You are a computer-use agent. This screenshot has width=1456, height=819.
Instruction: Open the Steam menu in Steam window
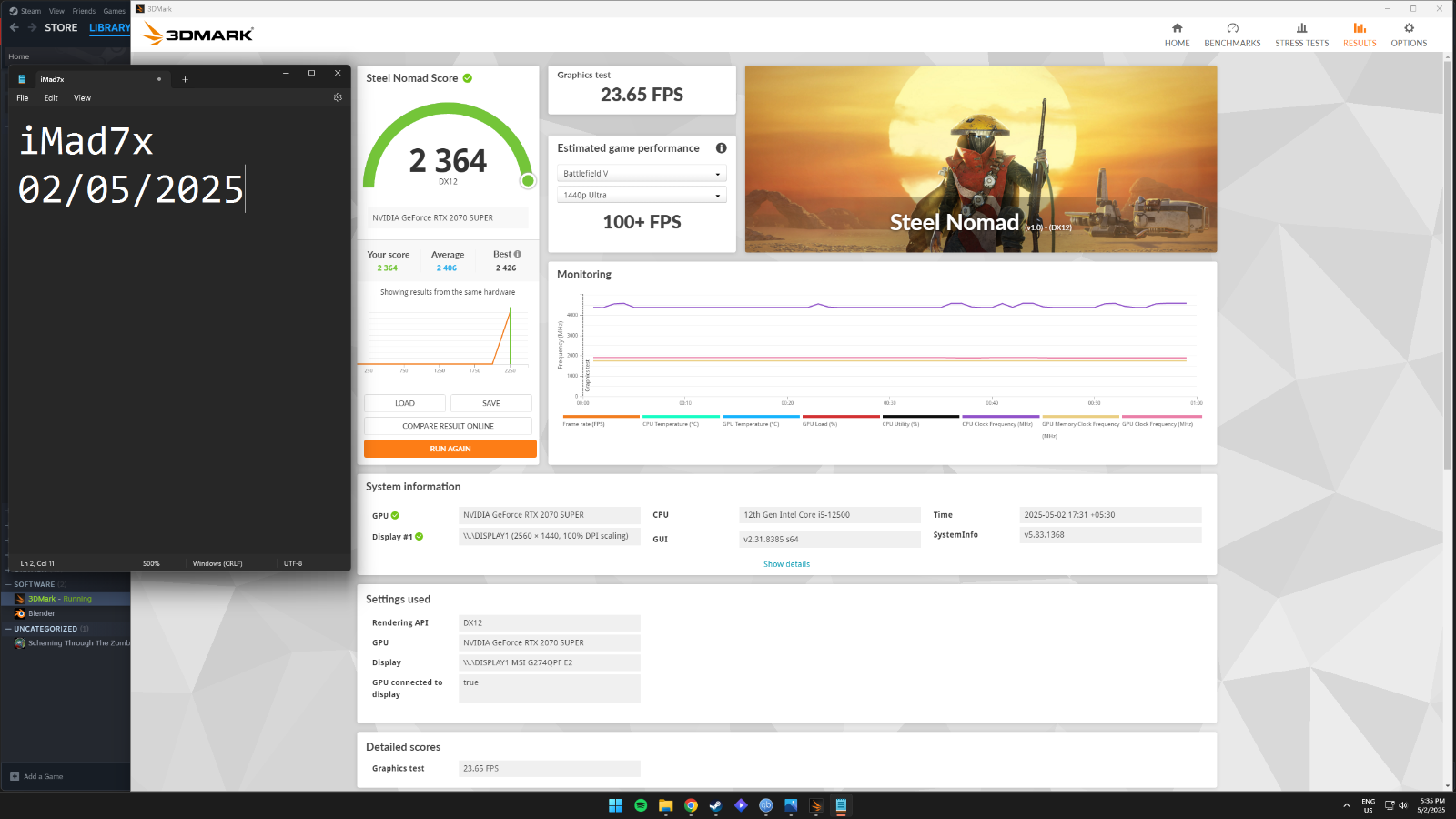click(x=31, y=11)
